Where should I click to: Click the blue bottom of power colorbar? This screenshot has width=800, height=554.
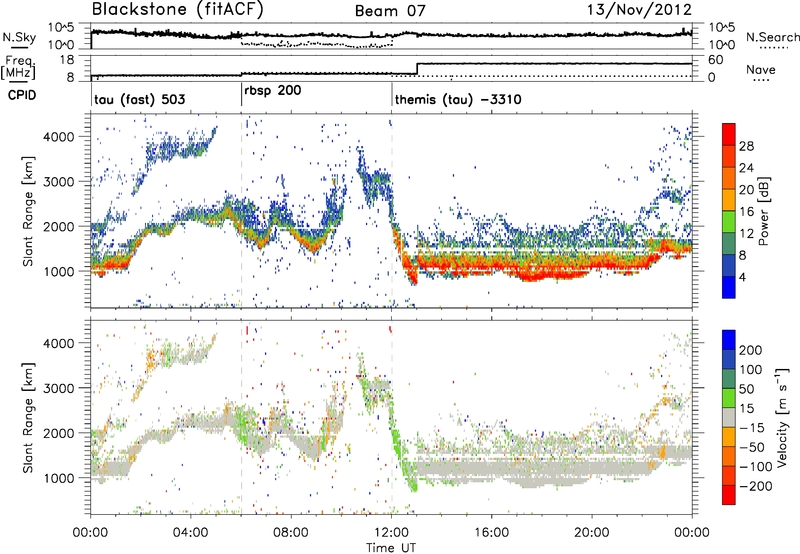point(729,287)
